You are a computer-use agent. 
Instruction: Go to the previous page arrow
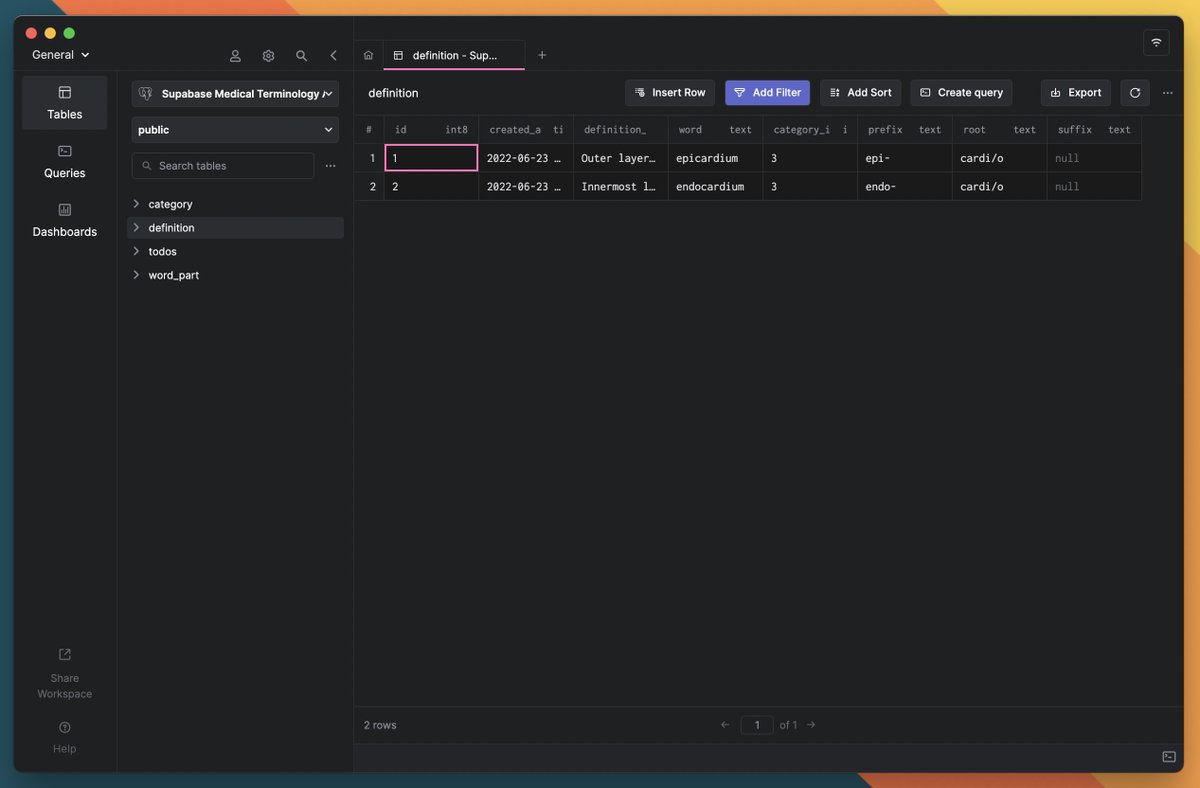[x=725, y=725]
